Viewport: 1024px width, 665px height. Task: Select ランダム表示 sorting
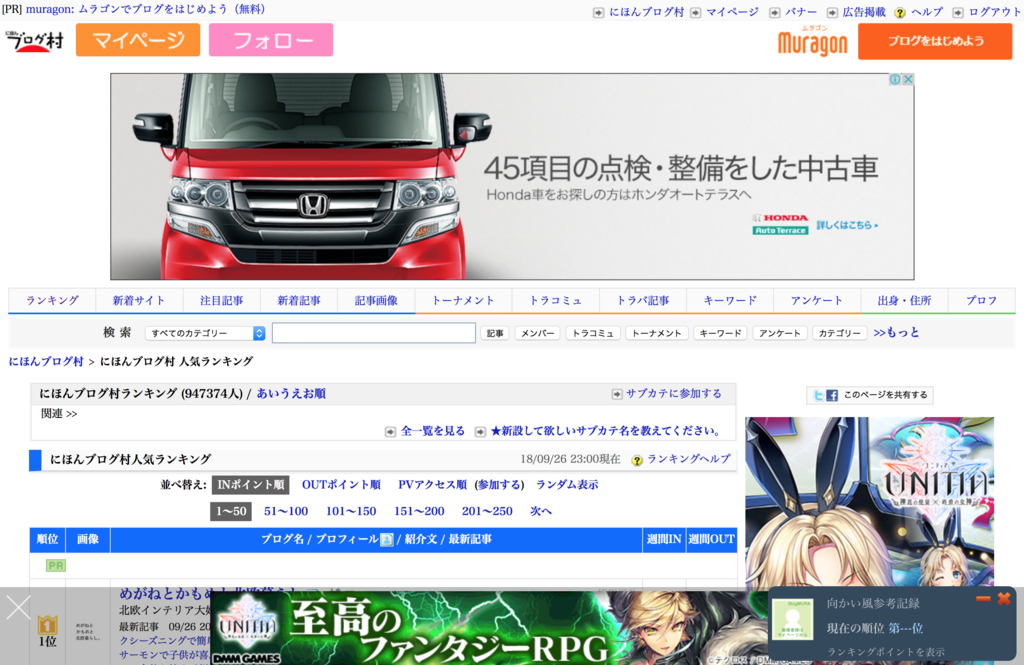567,485
